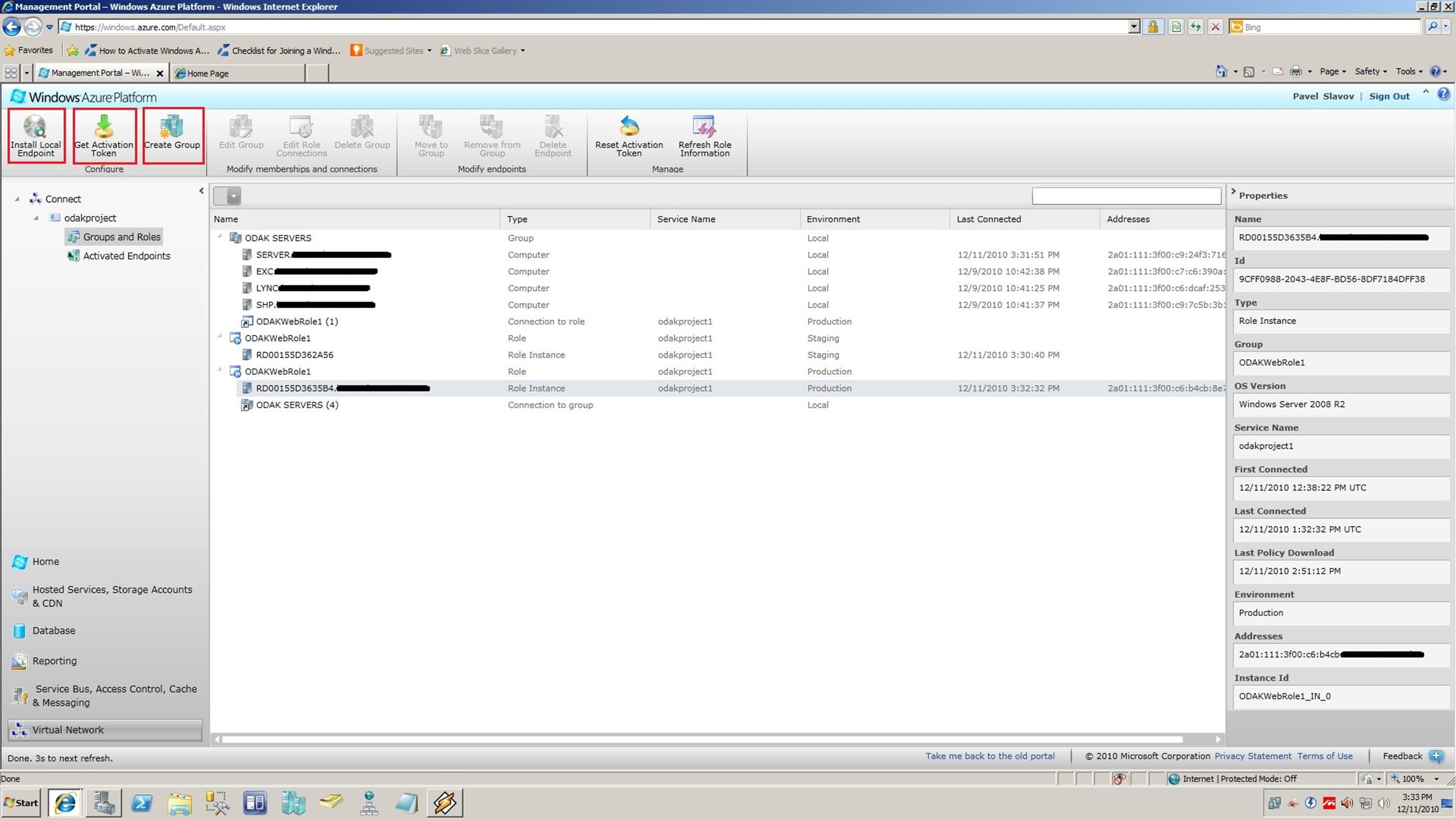Screen dimensions: 1456x819
Task: Sort by the Environment column header
Action: pos(874,219)
